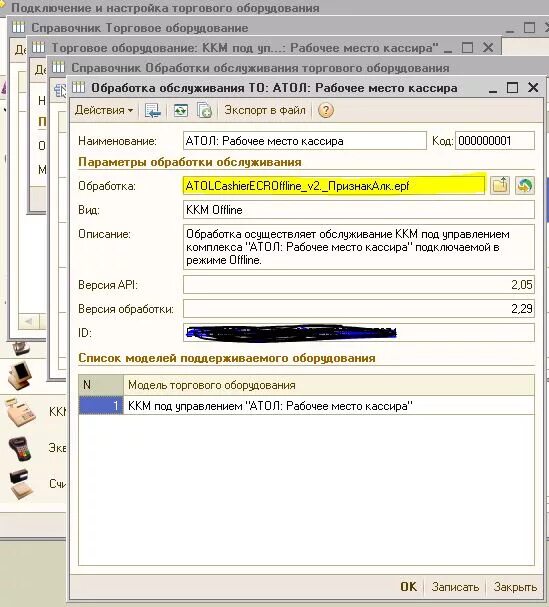Image resolution: width=549 pixels, height=607 pixels.
Task: Click the refresh processing icon beside Обработка
Action: pos(525,185)
